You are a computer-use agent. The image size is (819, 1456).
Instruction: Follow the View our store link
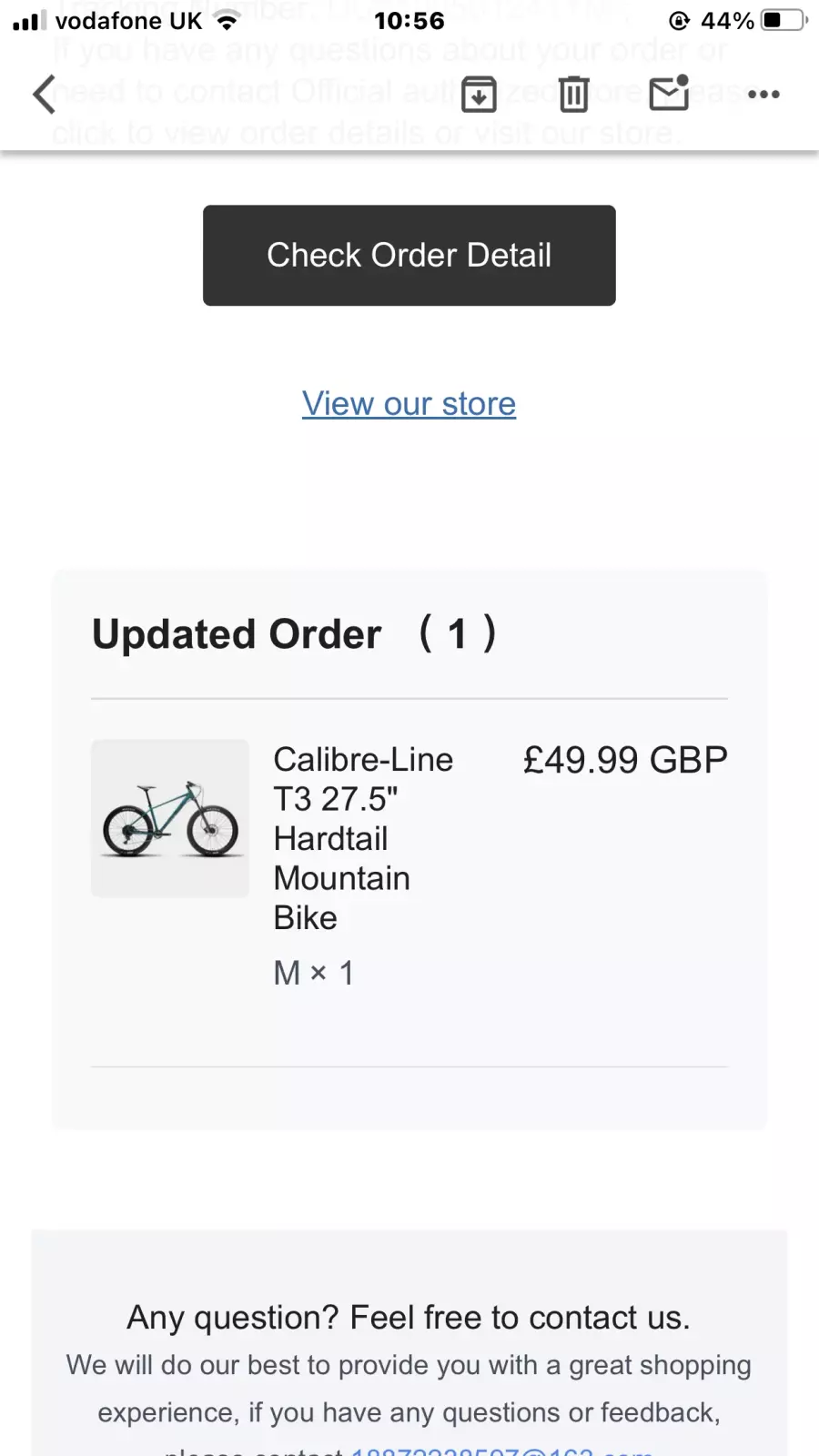[409, 403]
